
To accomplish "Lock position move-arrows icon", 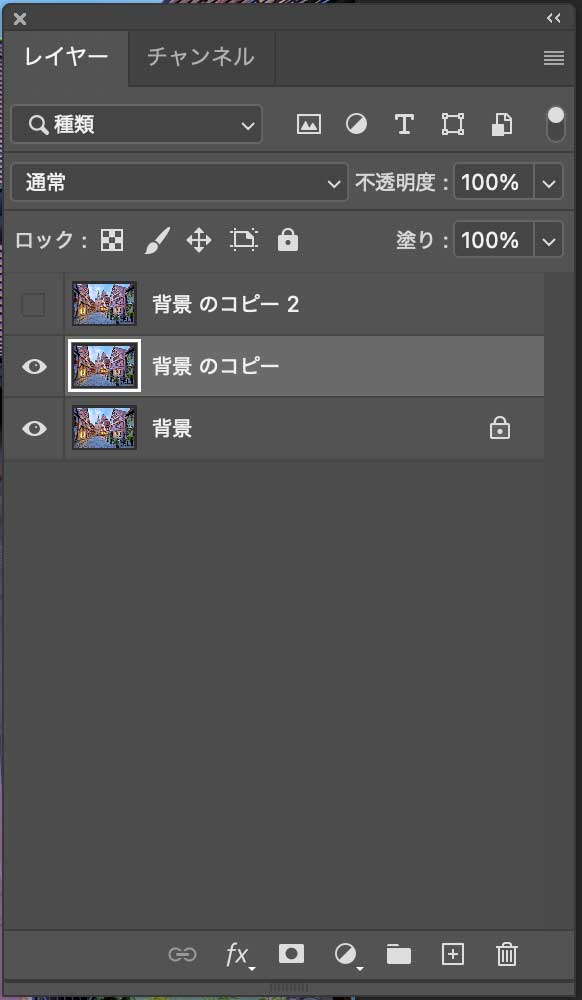I will click(199, 240).
